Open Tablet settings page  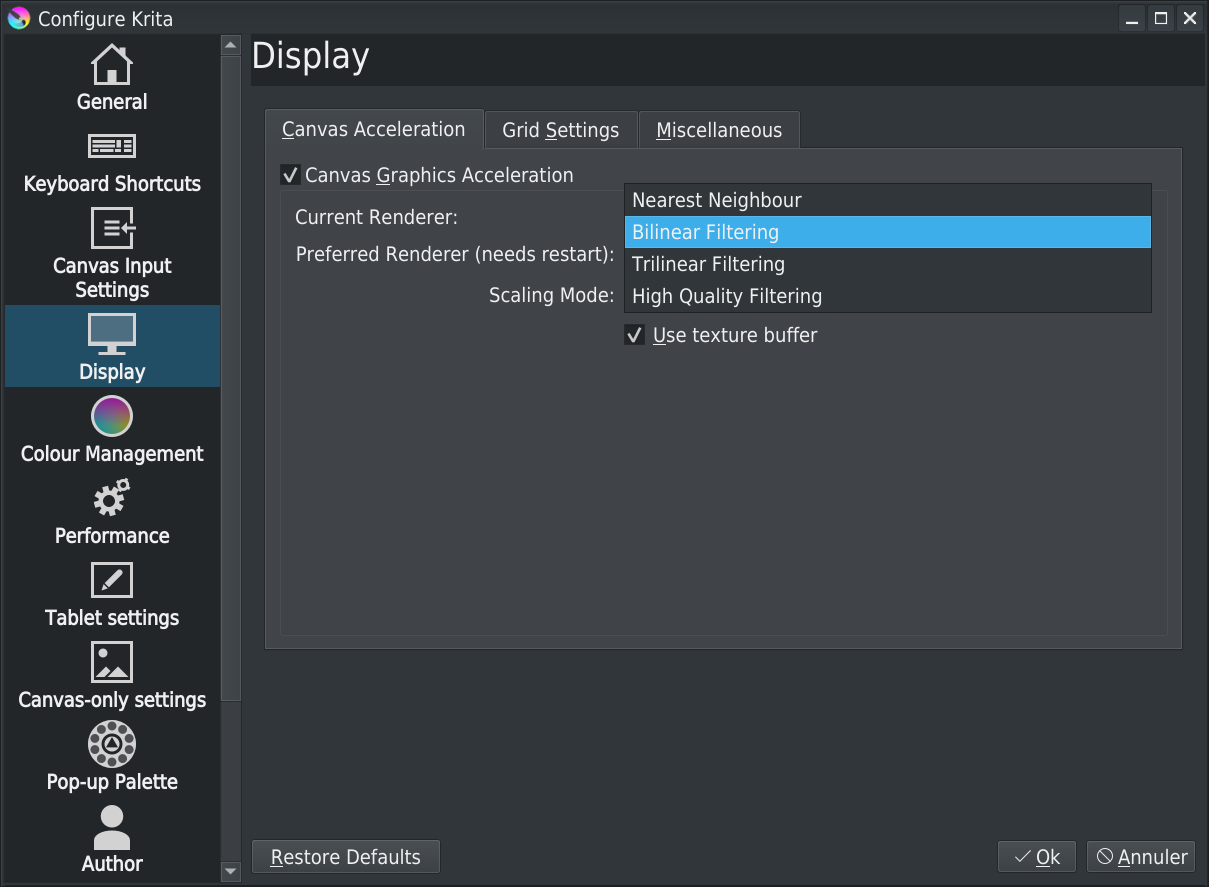click(112, 594)
